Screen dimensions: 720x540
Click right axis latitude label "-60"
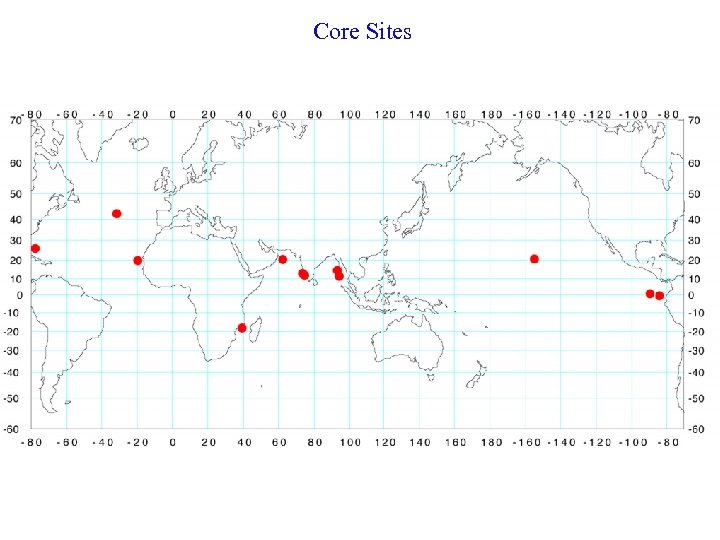(696, 429)
